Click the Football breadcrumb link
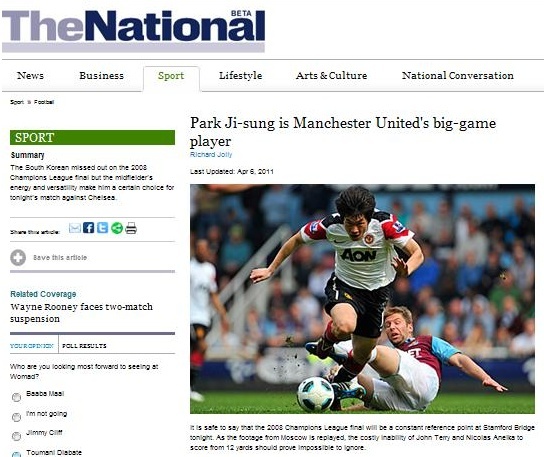 coord(44,102)
